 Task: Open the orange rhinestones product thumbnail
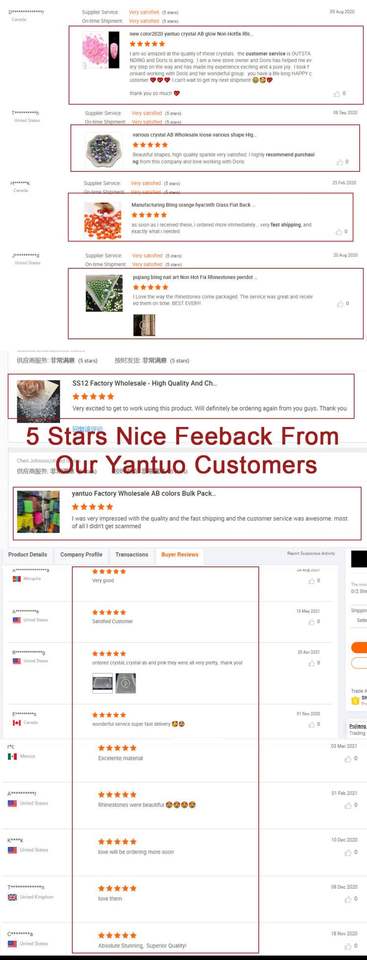point(103,220)
